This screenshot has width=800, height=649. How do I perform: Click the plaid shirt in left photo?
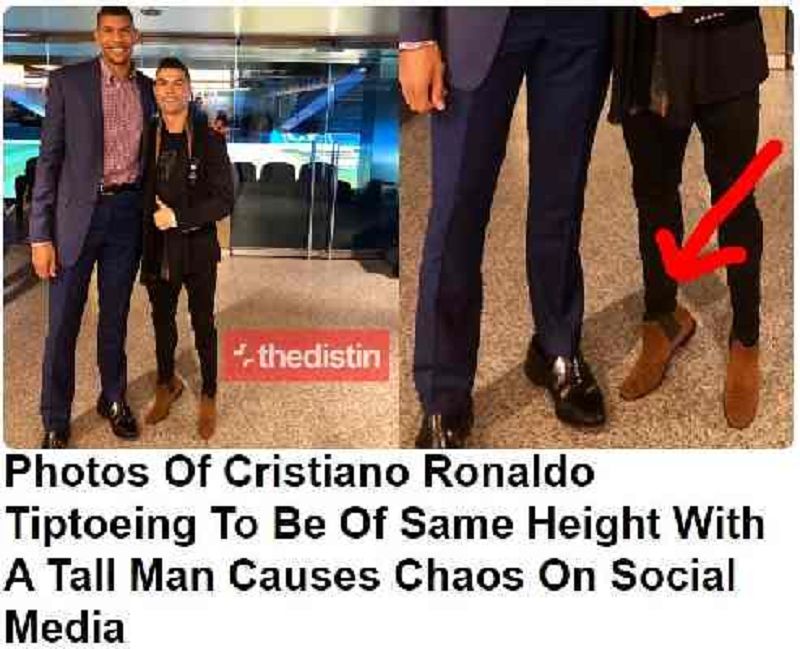[120, 126]
